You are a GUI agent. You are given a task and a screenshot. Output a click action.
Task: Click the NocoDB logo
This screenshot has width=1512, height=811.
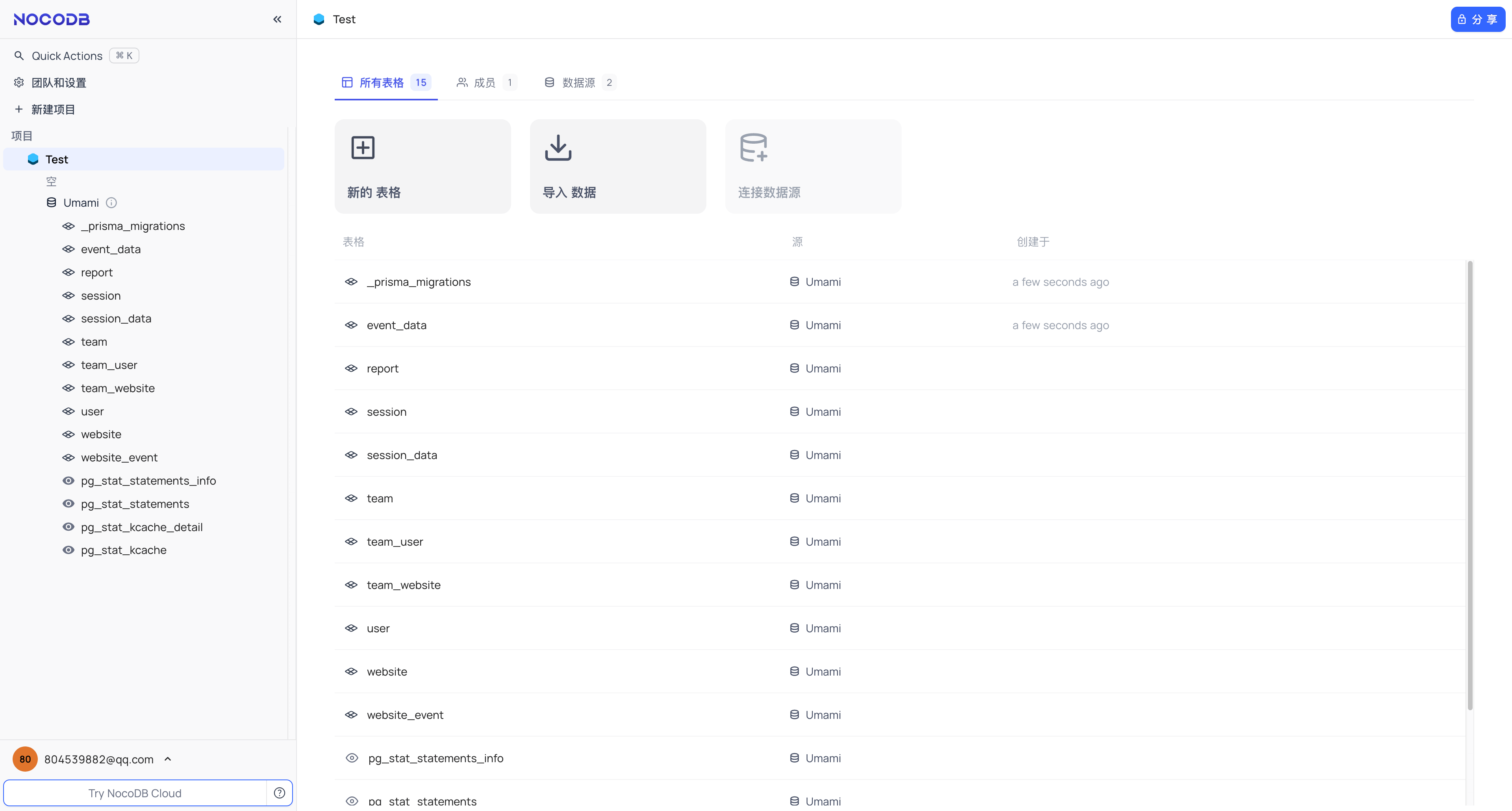pyautogui.click(x=52, y=19)
